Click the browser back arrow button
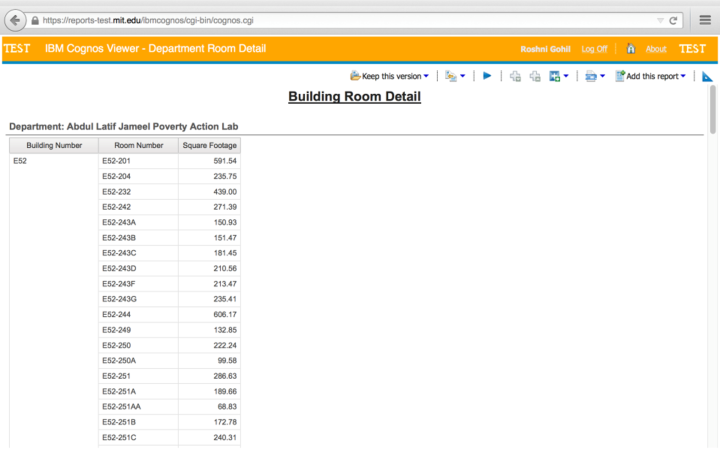720x450 pixels. coord(16,19)
